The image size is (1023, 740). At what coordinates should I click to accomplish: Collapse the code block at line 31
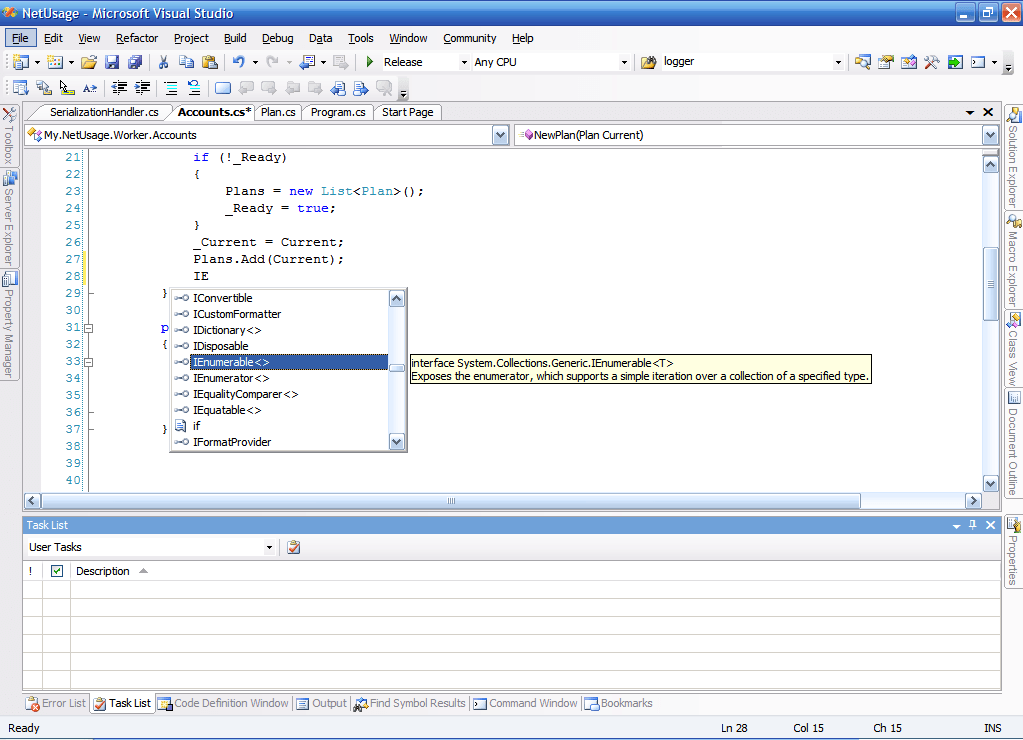tap(88, 328)
